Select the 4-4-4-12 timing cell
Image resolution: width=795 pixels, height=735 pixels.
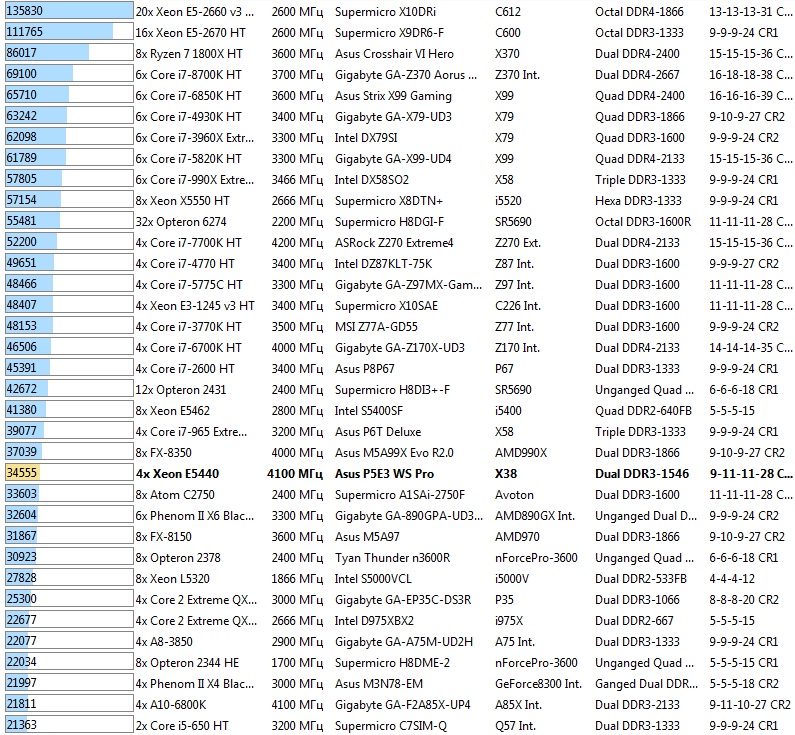pos(732,578)
